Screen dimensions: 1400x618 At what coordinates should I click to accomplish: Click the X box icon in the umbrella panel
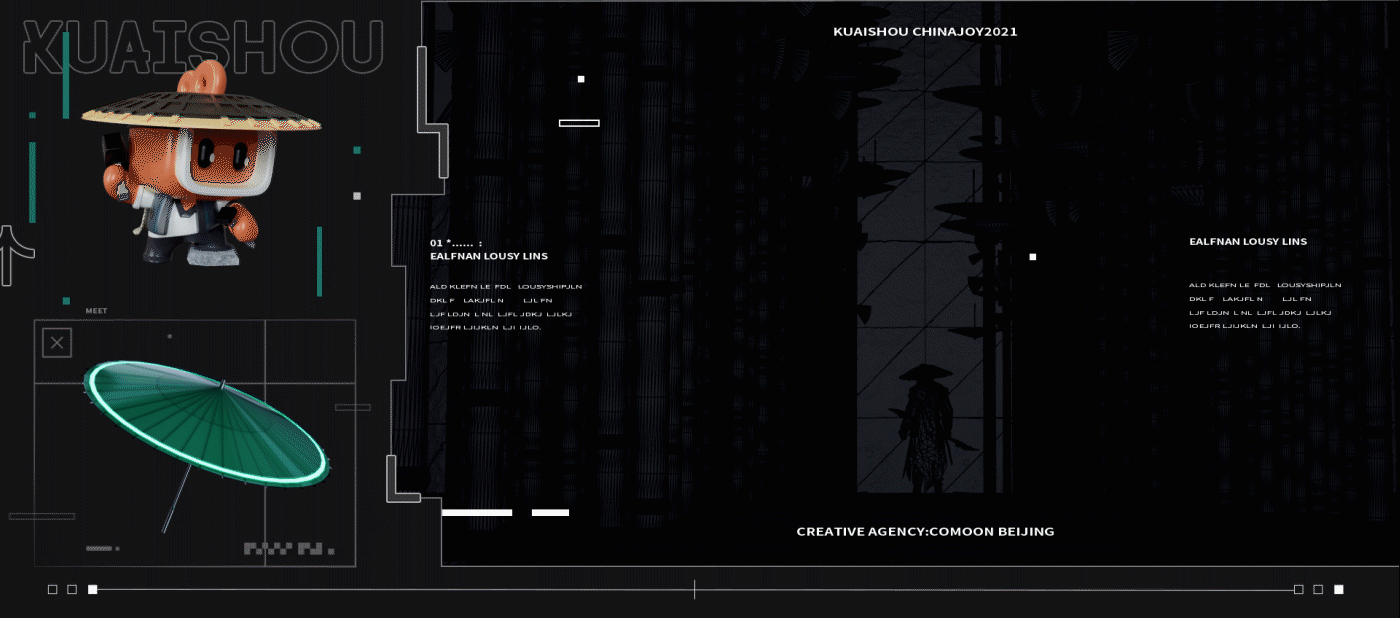click(x=57, y=343)
